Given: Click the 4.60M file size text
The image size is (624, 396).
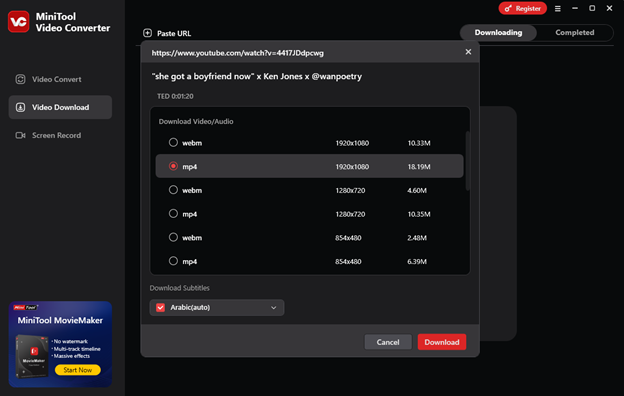Looking at the screenshot, I should click(417, 190).
